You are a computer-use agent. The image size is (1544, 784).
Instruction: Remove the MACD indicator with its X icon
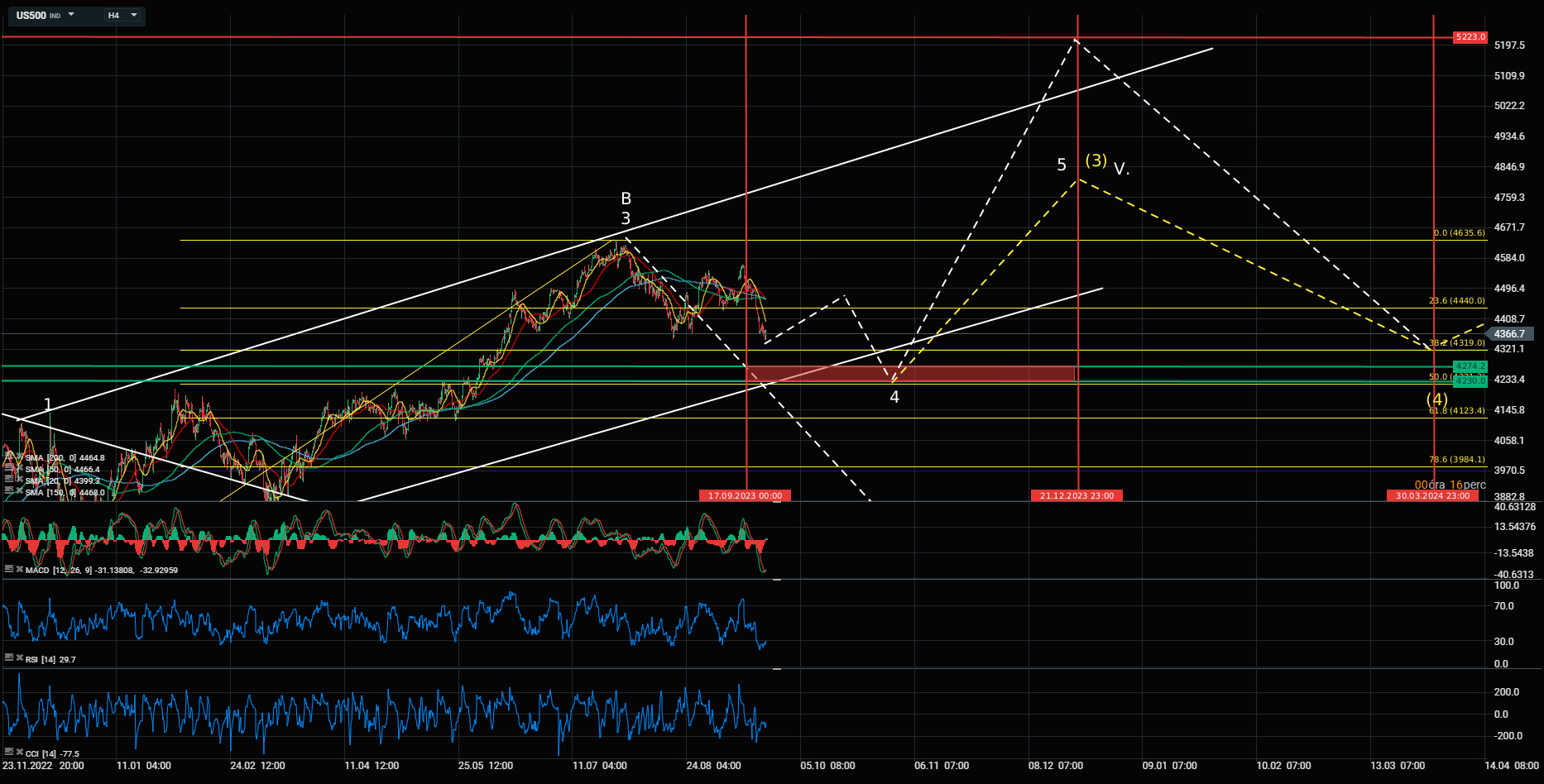coord(19,570)
